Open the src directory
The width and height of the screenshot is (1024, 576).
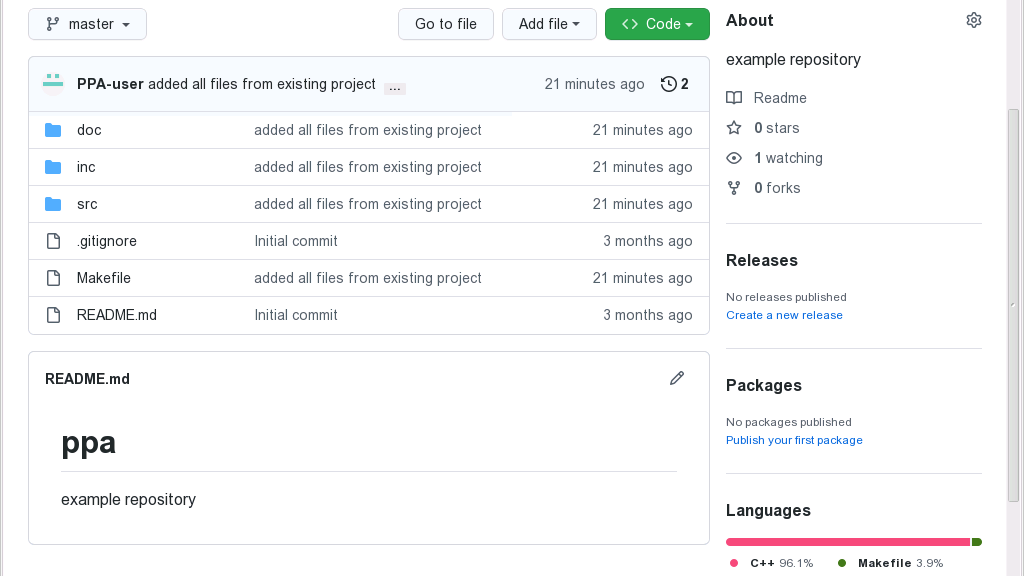coord(87,204)
